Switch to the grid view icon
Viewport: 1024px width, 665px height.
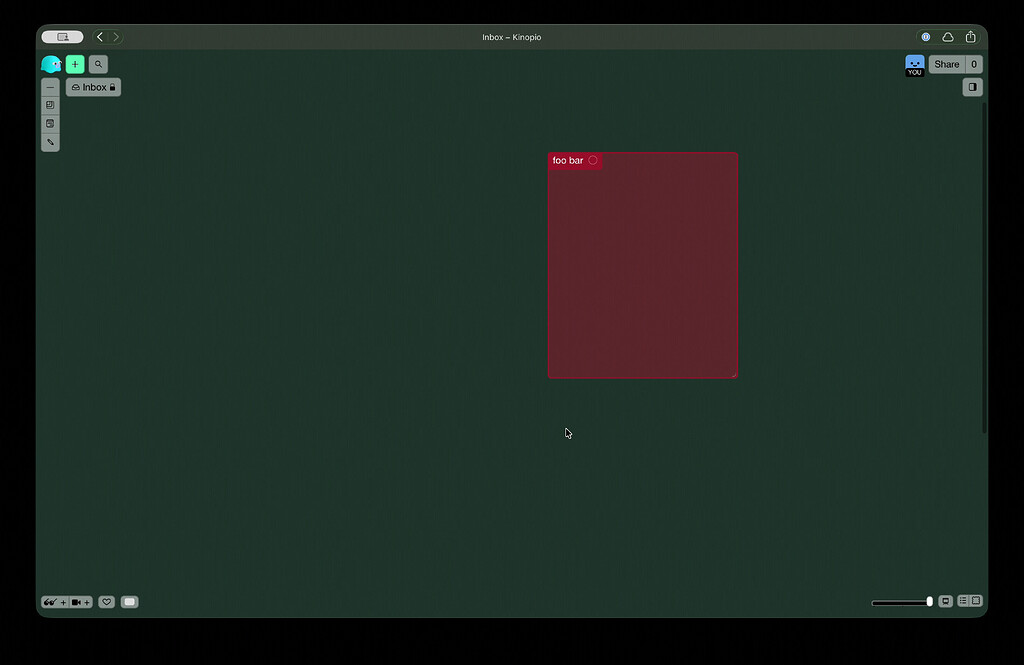coord(976,600)
